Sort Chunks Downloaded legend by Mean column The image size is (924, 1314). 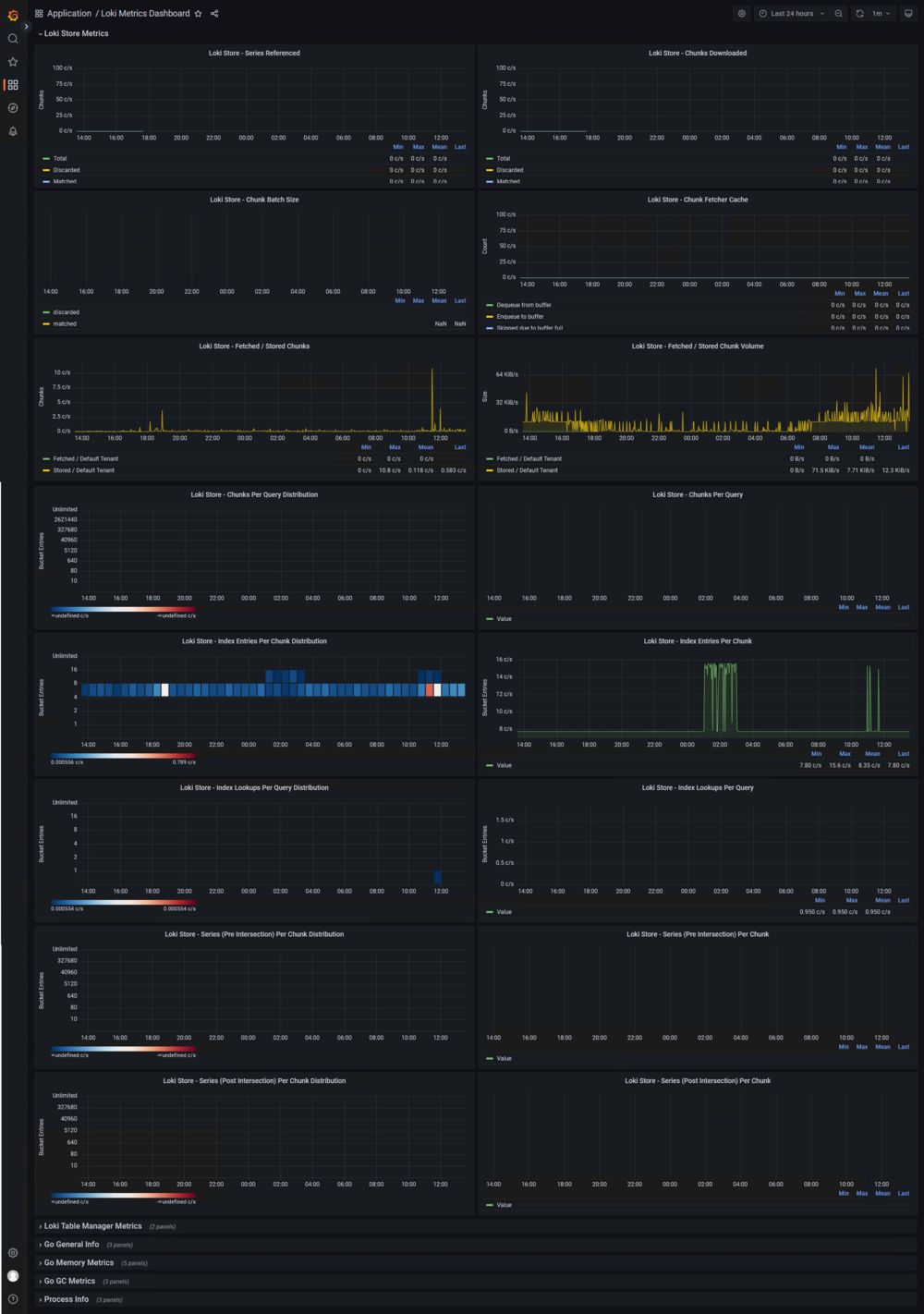(883, 147)
